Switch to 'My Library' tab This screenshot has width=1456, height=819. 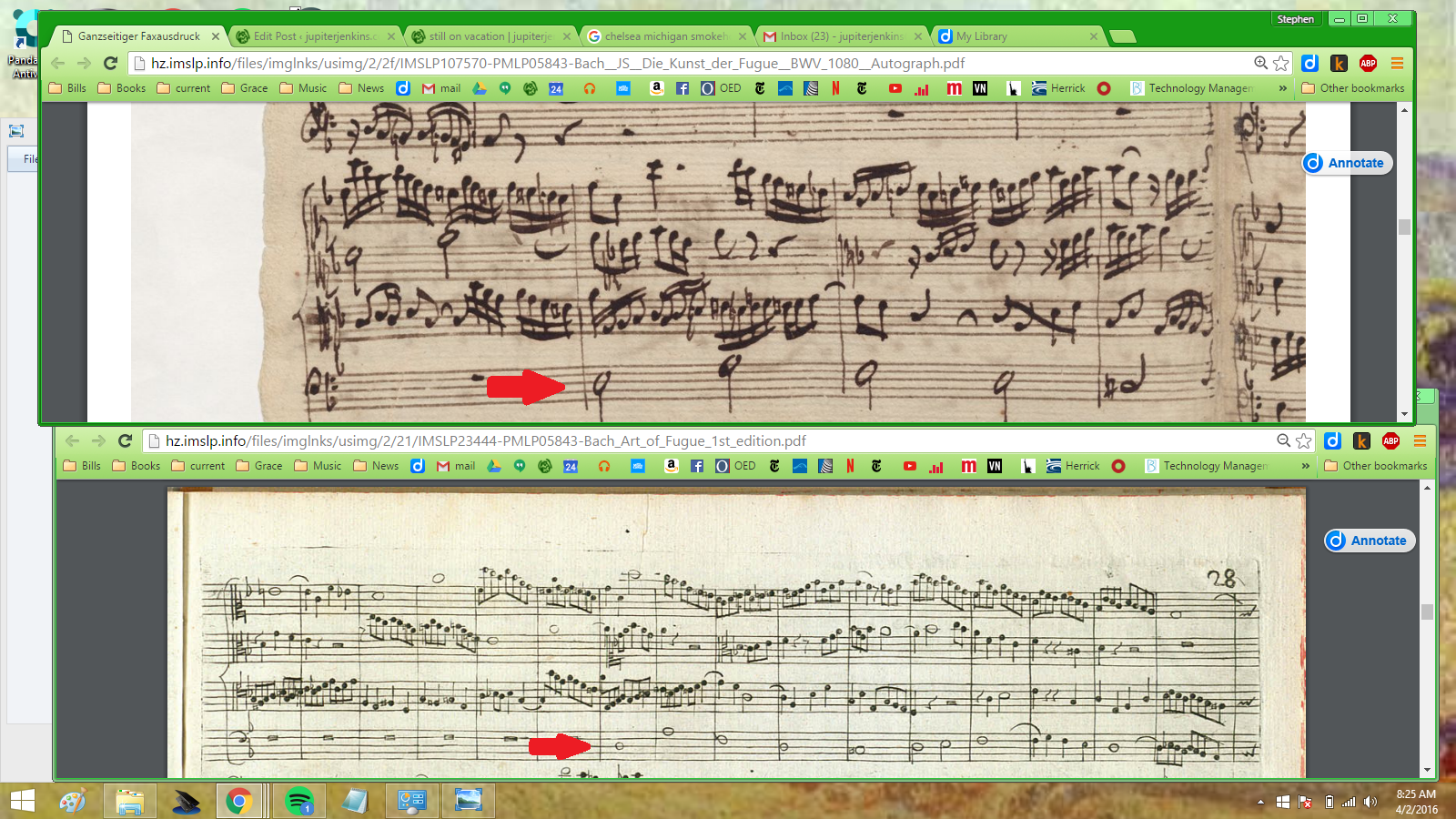(x=1017, y=36)
